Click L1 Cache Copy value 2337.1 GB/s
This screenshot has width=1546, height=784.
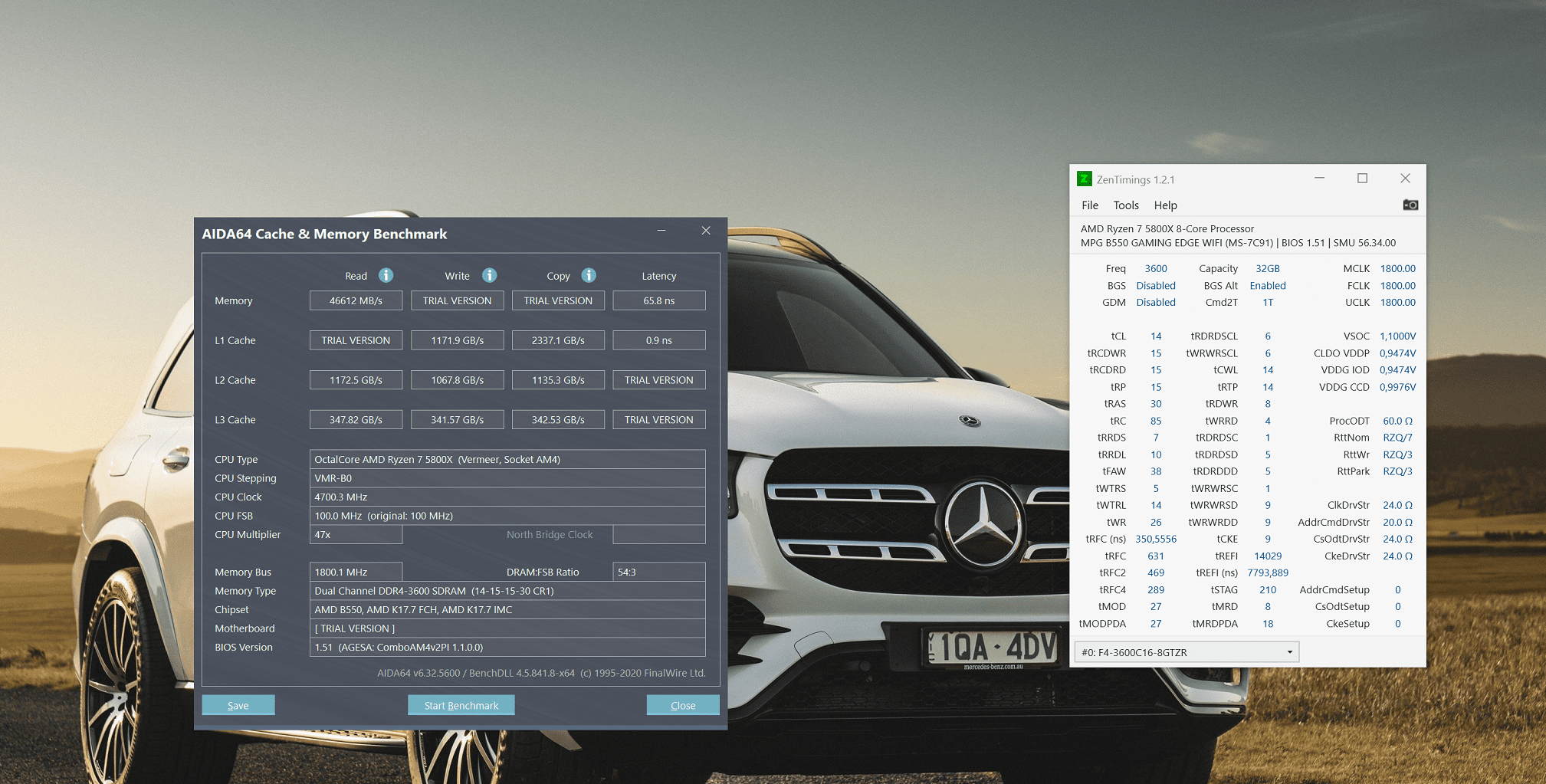[558, 340]
